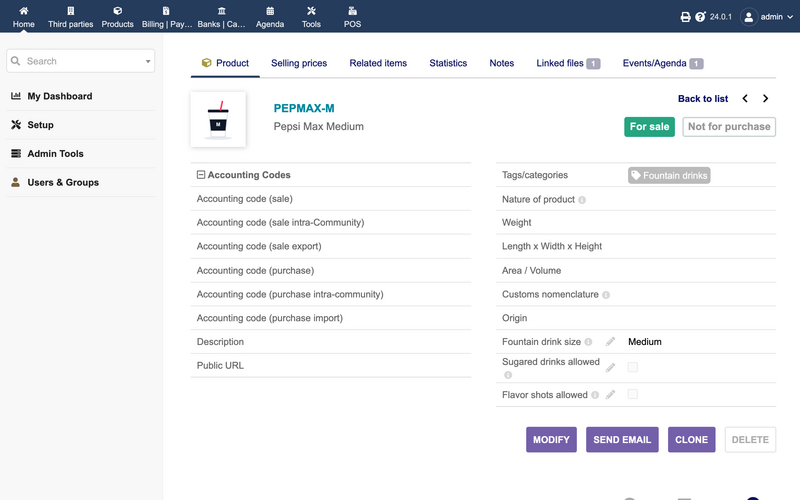Toggle the For sale status
This screenshot has width=800, height=500.
(x=649, y=127)
